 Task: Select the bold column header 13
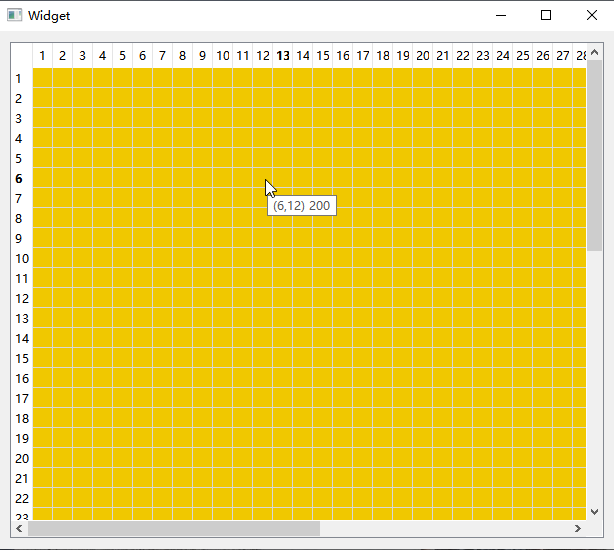click(283, 56)
